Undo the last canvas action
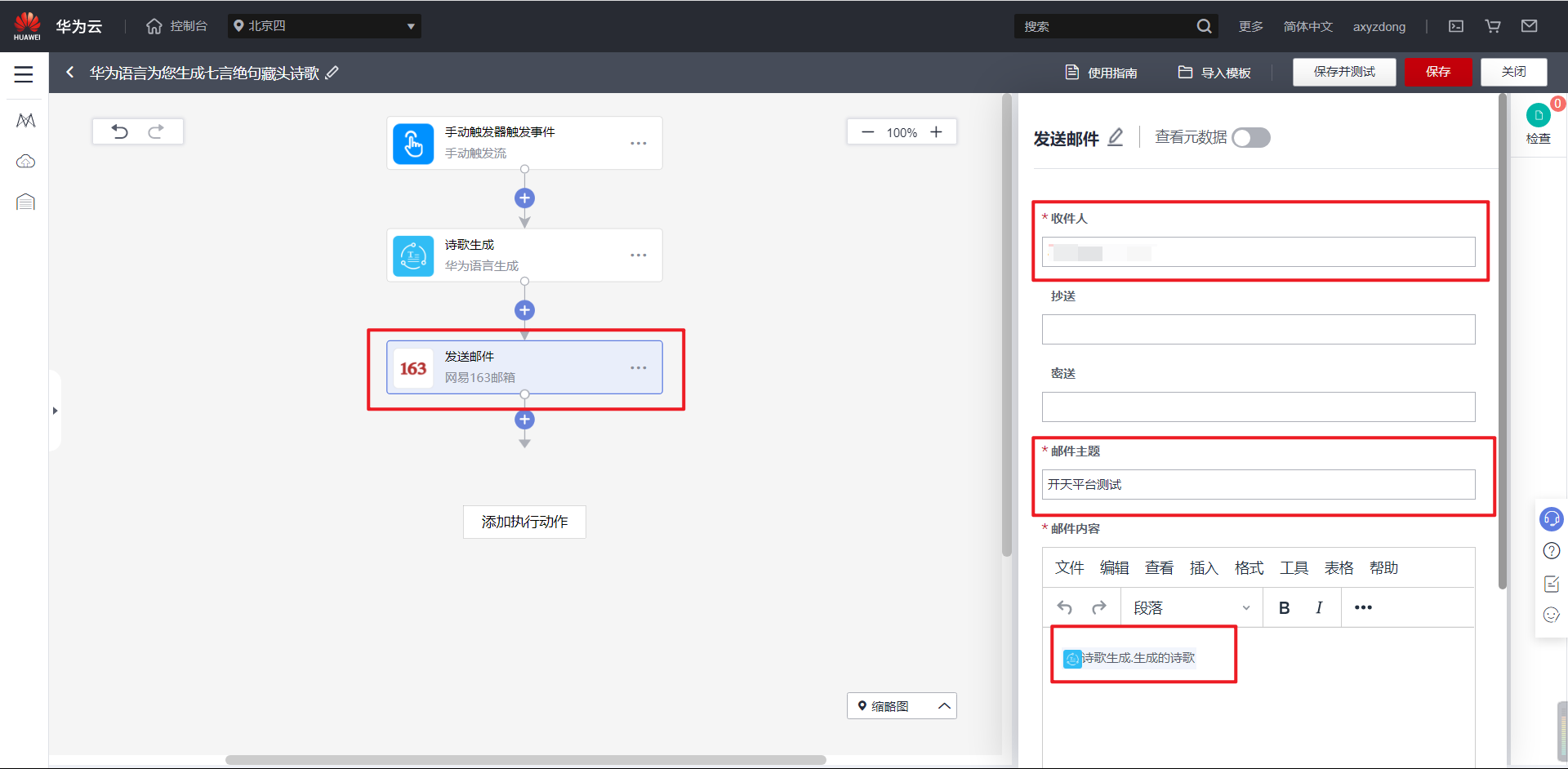 click(x=120, y=131)
